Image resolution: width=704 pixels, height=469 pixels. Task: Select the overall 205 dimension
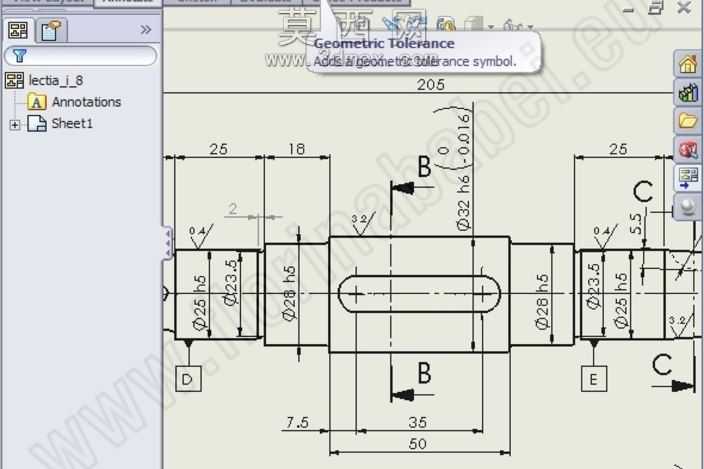[x=431, y=84]
